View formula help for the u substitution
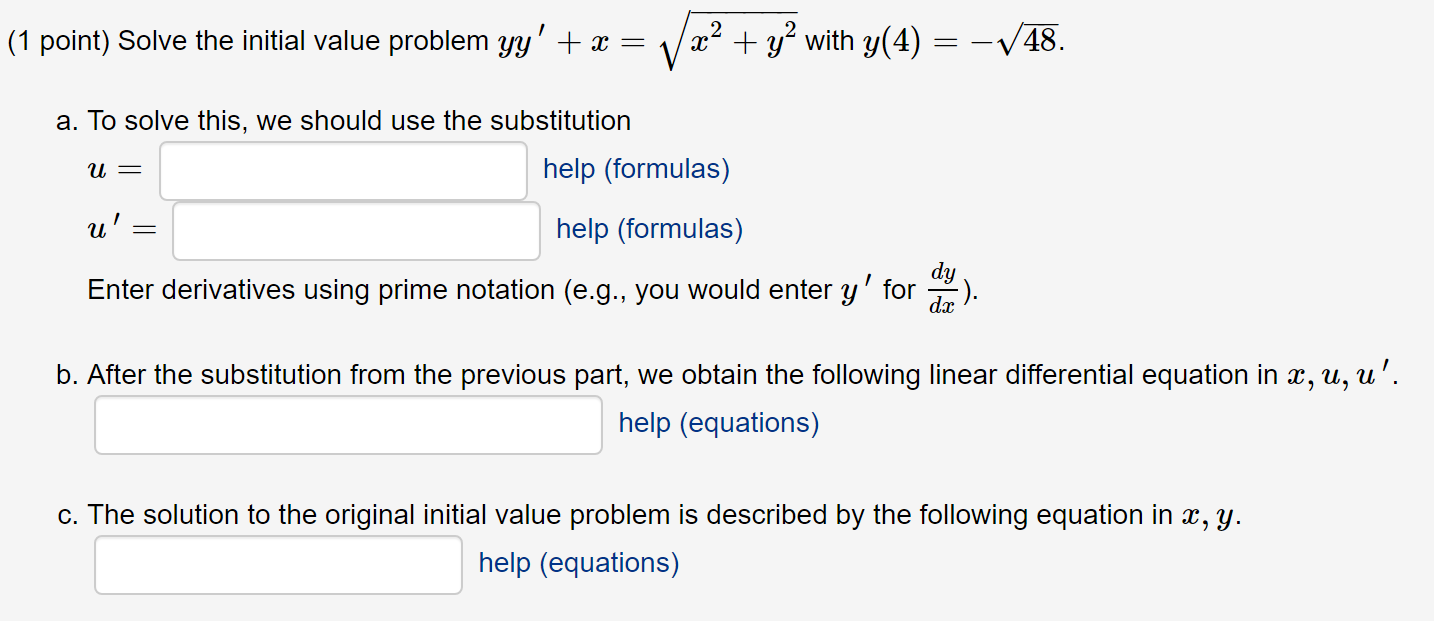 coord(635,168)
